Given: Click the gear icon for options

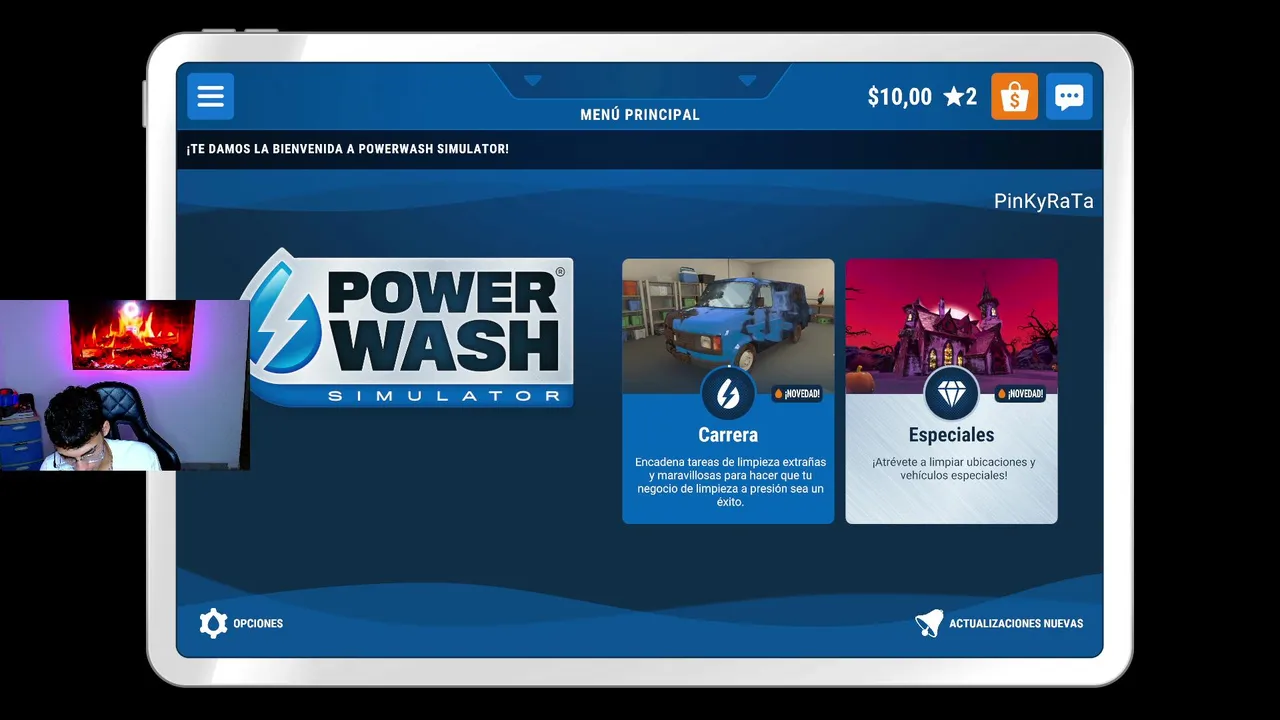Looking at the screenshot, I should tap(213, 623).
